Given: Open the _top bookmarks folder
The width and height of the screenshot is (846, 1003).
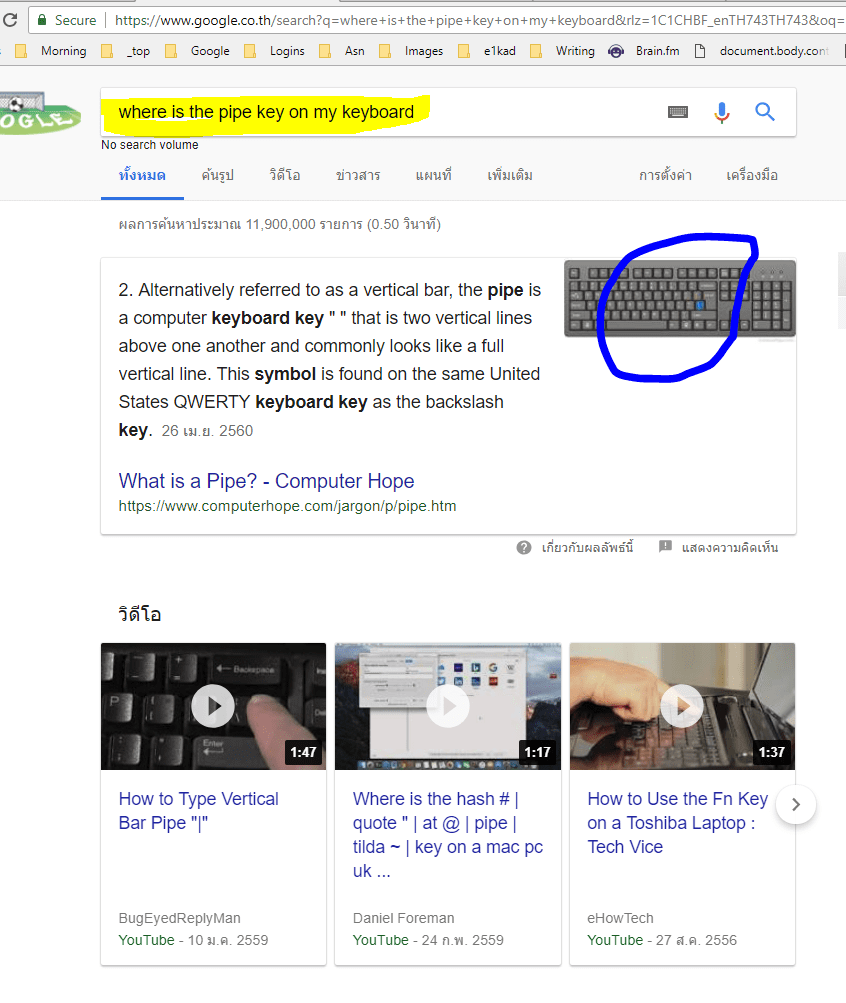Looking at the screenshot, I should click(127, 51).
